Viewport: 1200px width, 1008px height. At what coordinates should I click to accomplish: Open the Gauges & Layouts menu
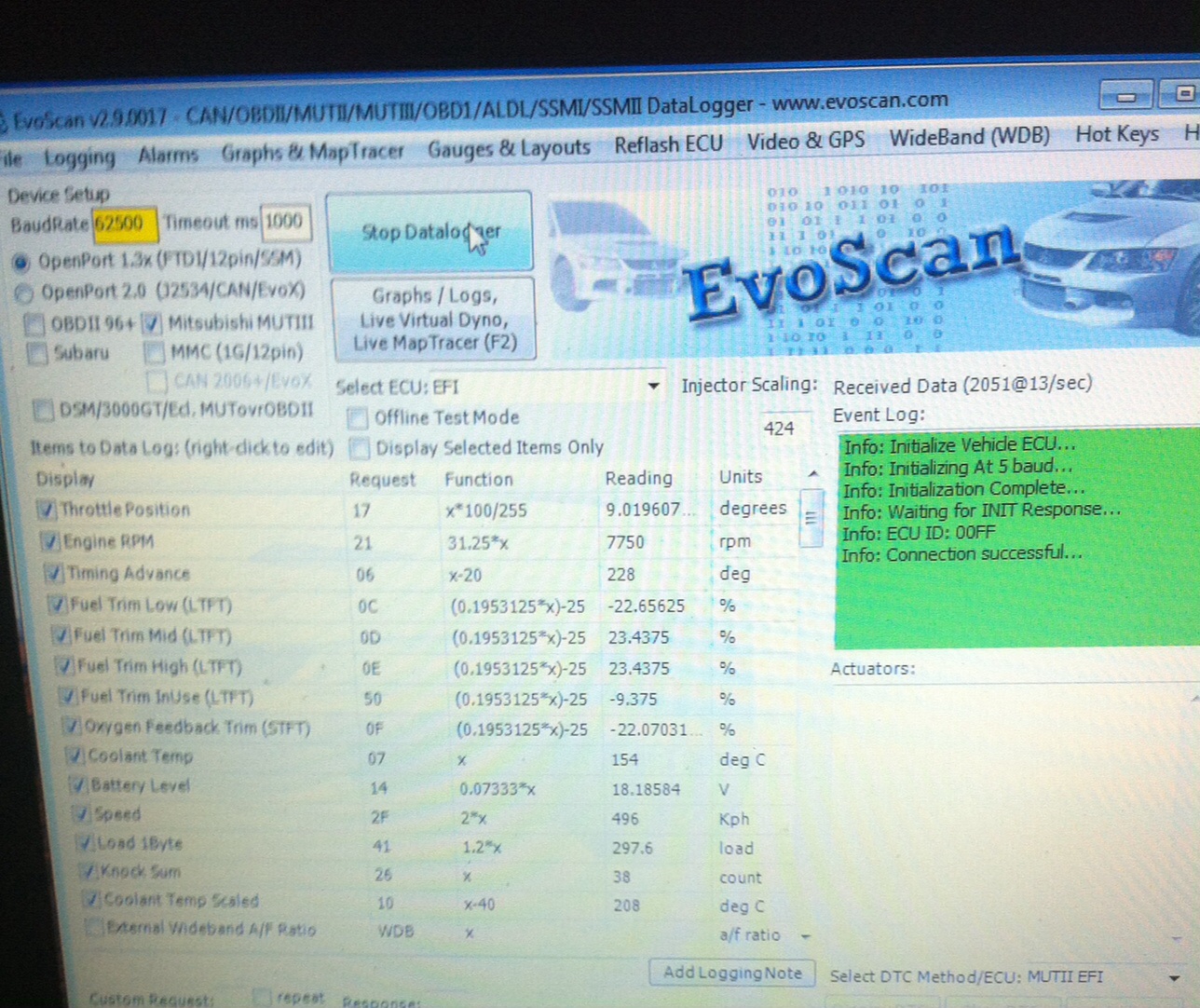(x=509, y=148)
